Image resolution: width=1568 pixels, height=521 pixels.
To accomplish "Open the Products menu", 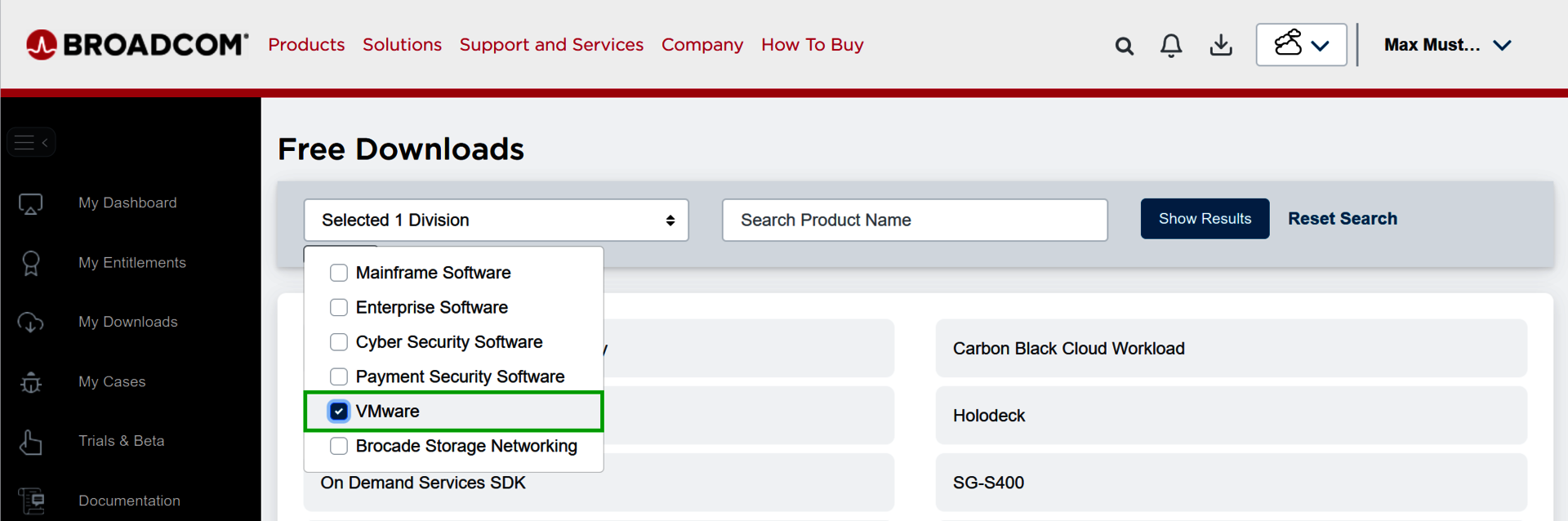I will point(306,45).
